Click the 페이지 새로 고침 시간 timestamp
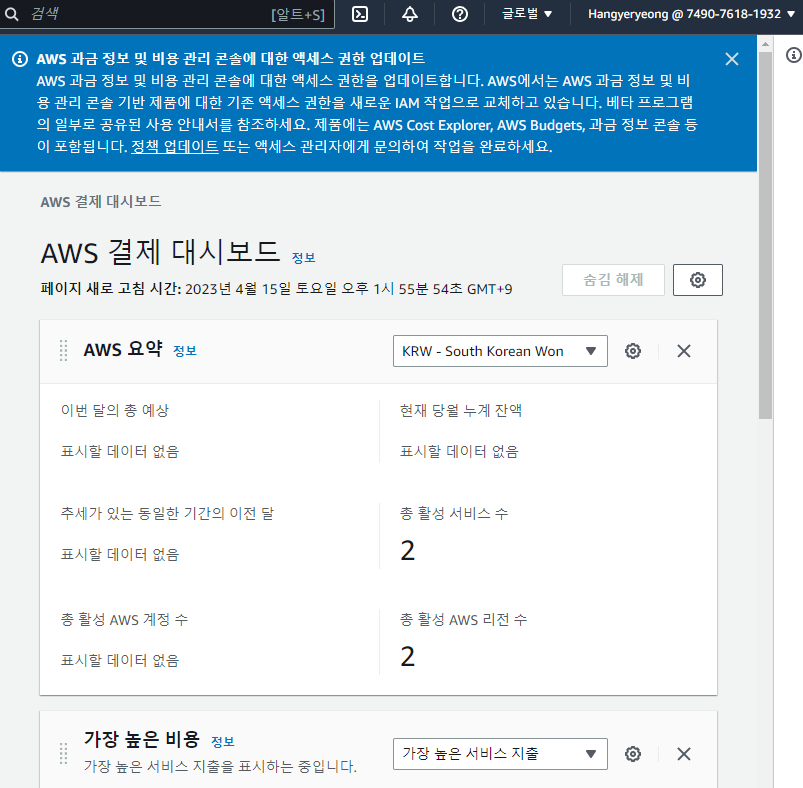The image size is (803, 788). pyautogui.click(x=277, y=289)
